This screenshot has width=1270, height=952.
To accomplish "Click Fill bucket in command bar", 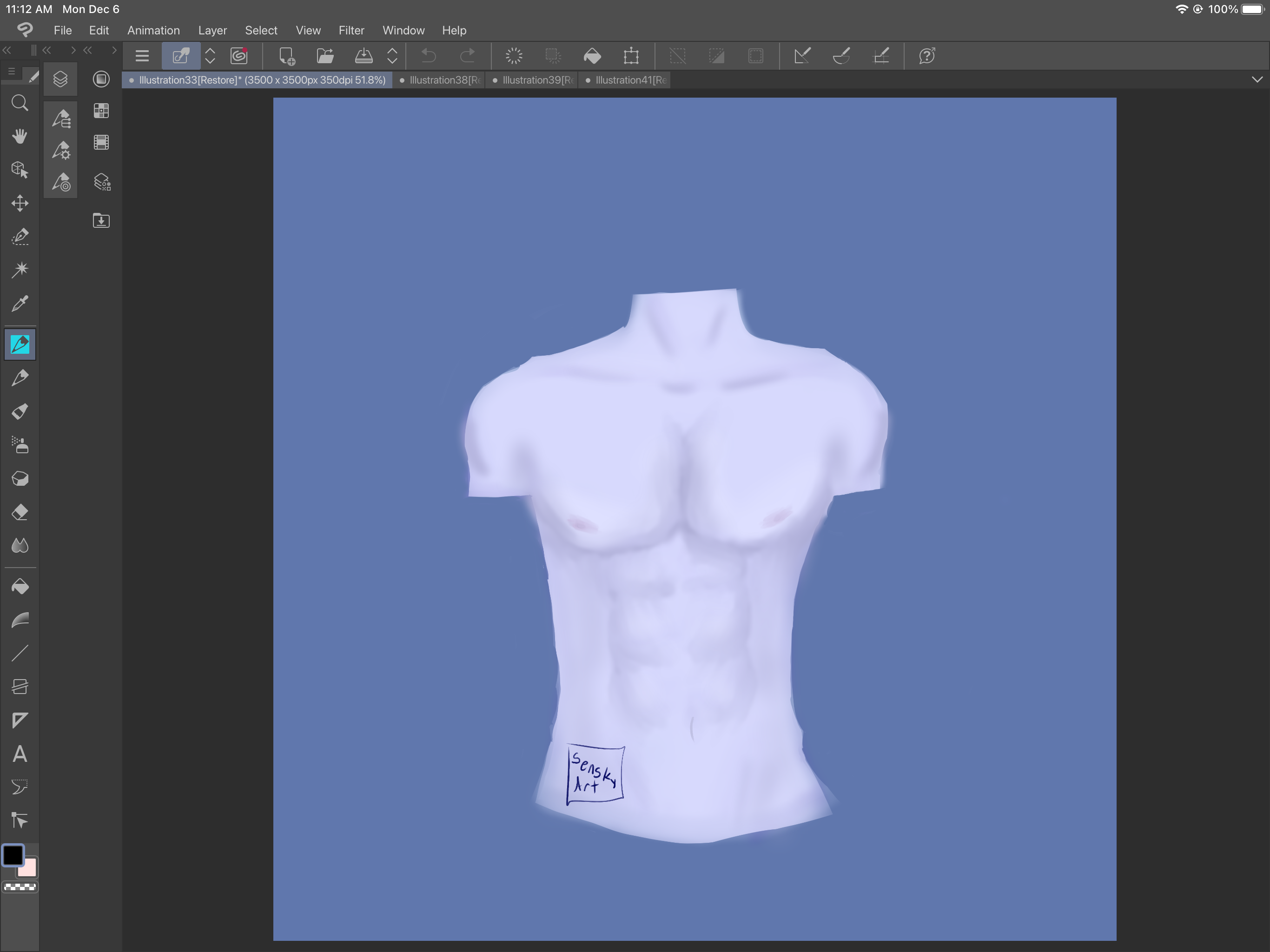I will [592, 56].
